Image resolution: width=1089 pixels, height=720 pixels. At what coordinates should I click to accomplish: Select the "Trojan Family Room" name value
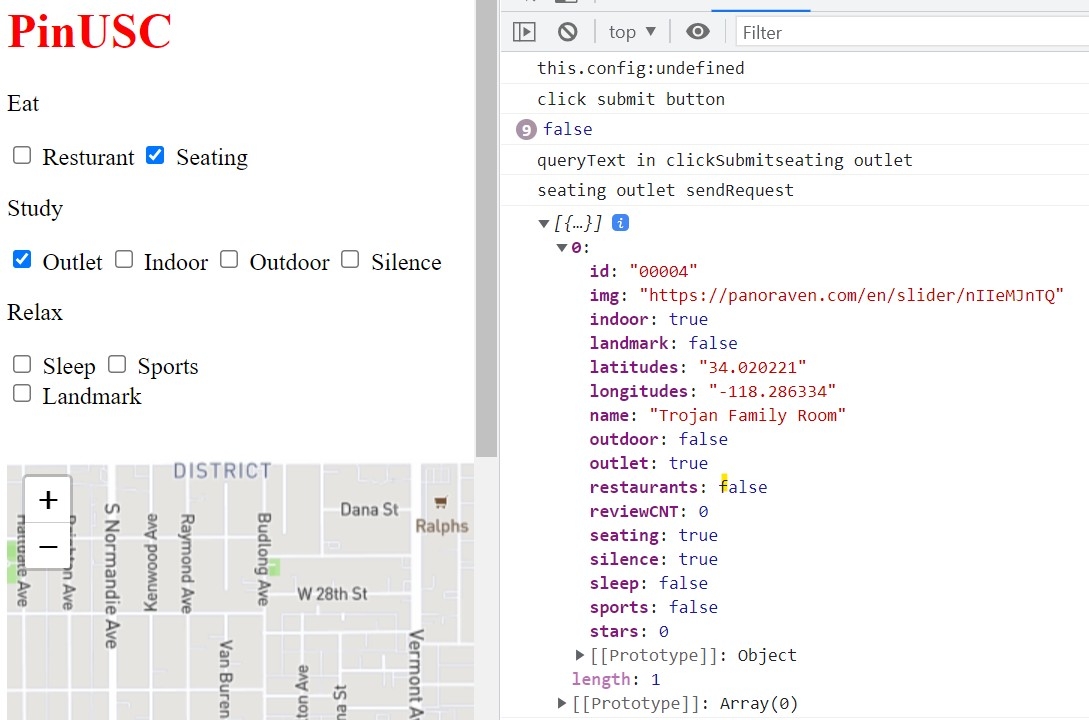click(x=747, y=415)
